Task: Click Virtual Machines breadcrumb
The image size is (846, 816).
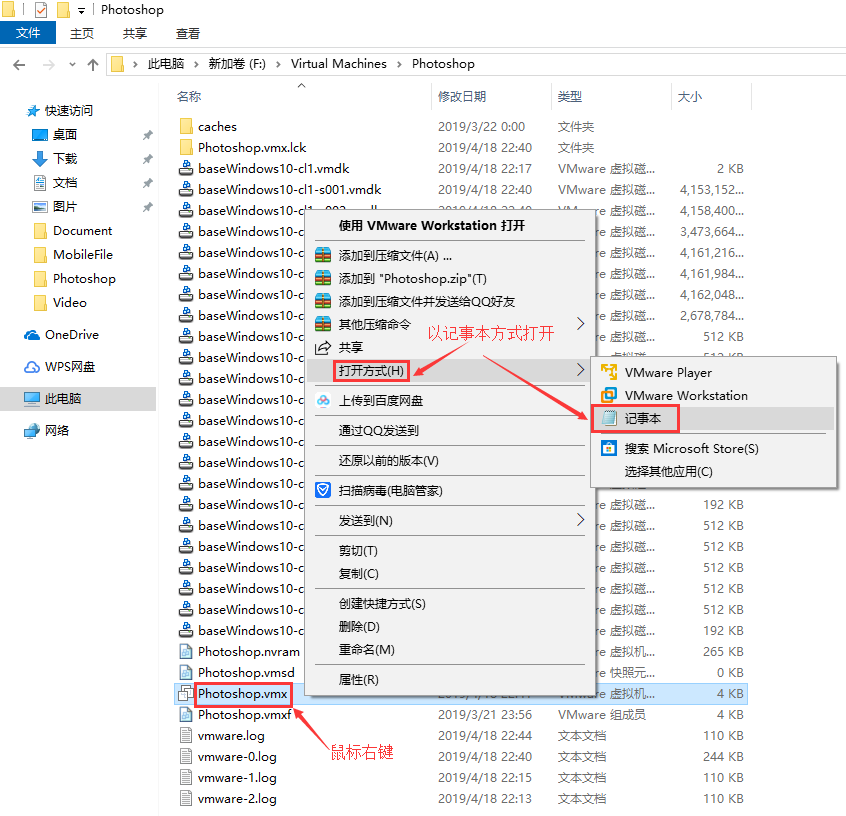Action: tap(338, 64)
